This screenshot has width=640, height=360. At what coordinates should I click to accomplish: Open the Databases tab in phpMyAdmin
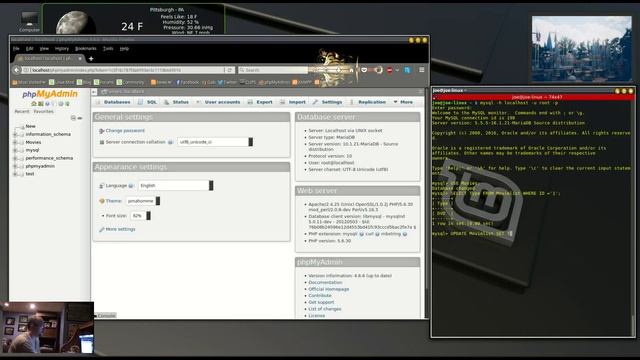coord(113,102)
